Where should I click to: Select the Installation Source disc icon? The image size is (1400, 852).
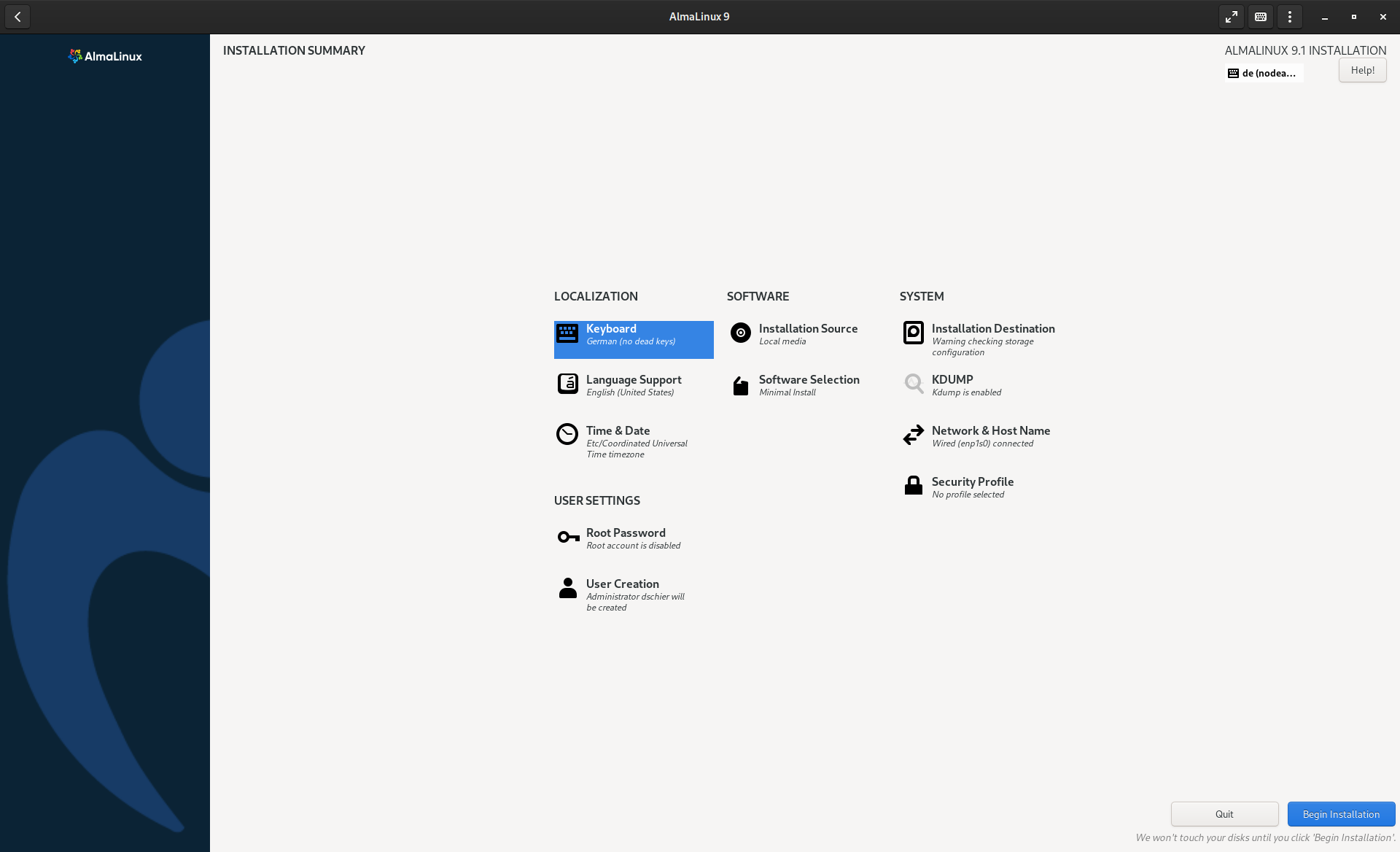(740, 333)
